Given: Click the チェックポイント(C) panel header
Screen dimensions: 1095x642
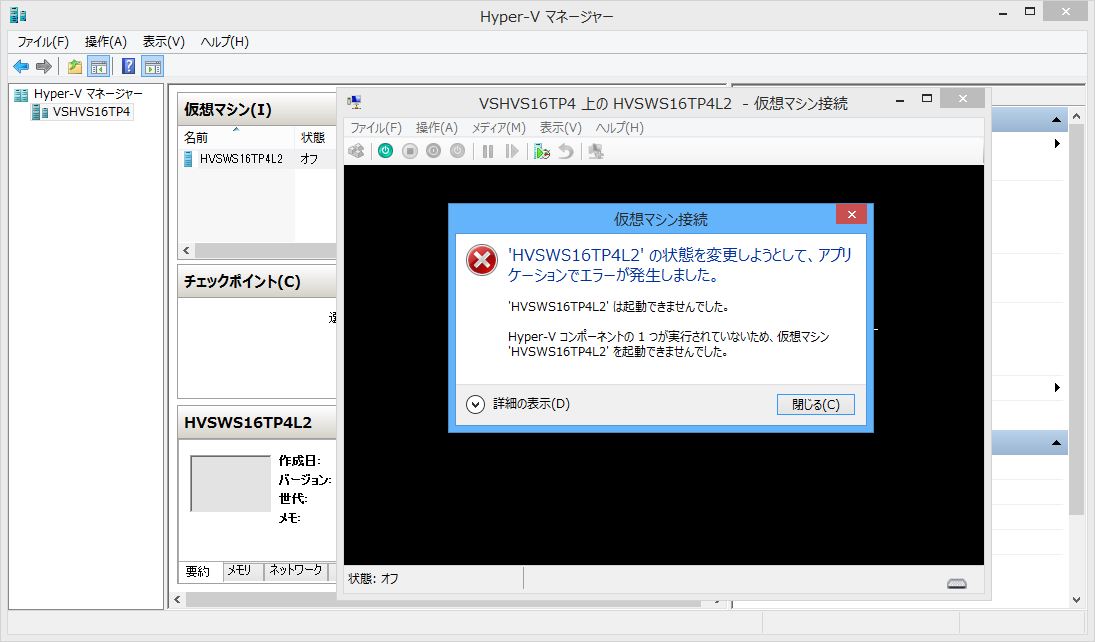Looking at the screenshot, I should [x=257, y=282].
